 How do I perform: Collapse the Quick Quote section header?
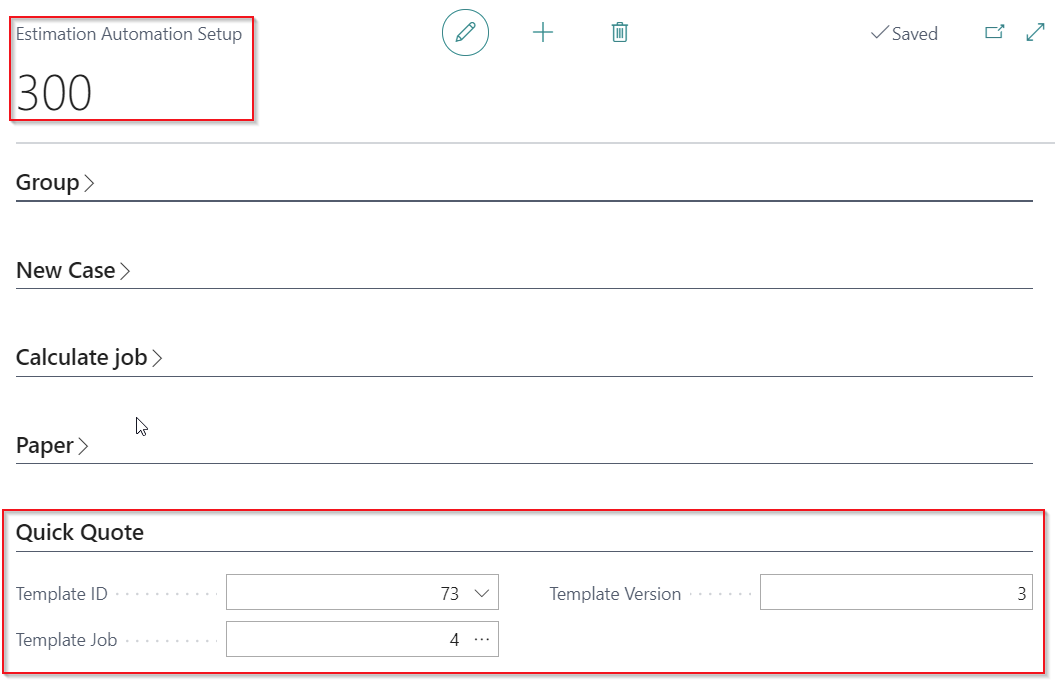click(x=80, y=532)
